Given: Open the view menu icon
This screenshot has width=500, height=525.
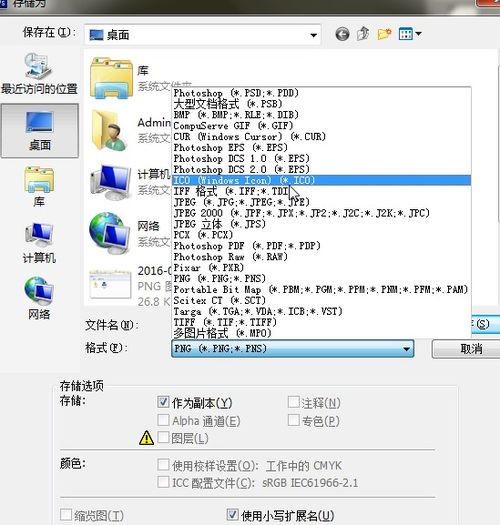Looking at the screenshot, I should (410, 34).
